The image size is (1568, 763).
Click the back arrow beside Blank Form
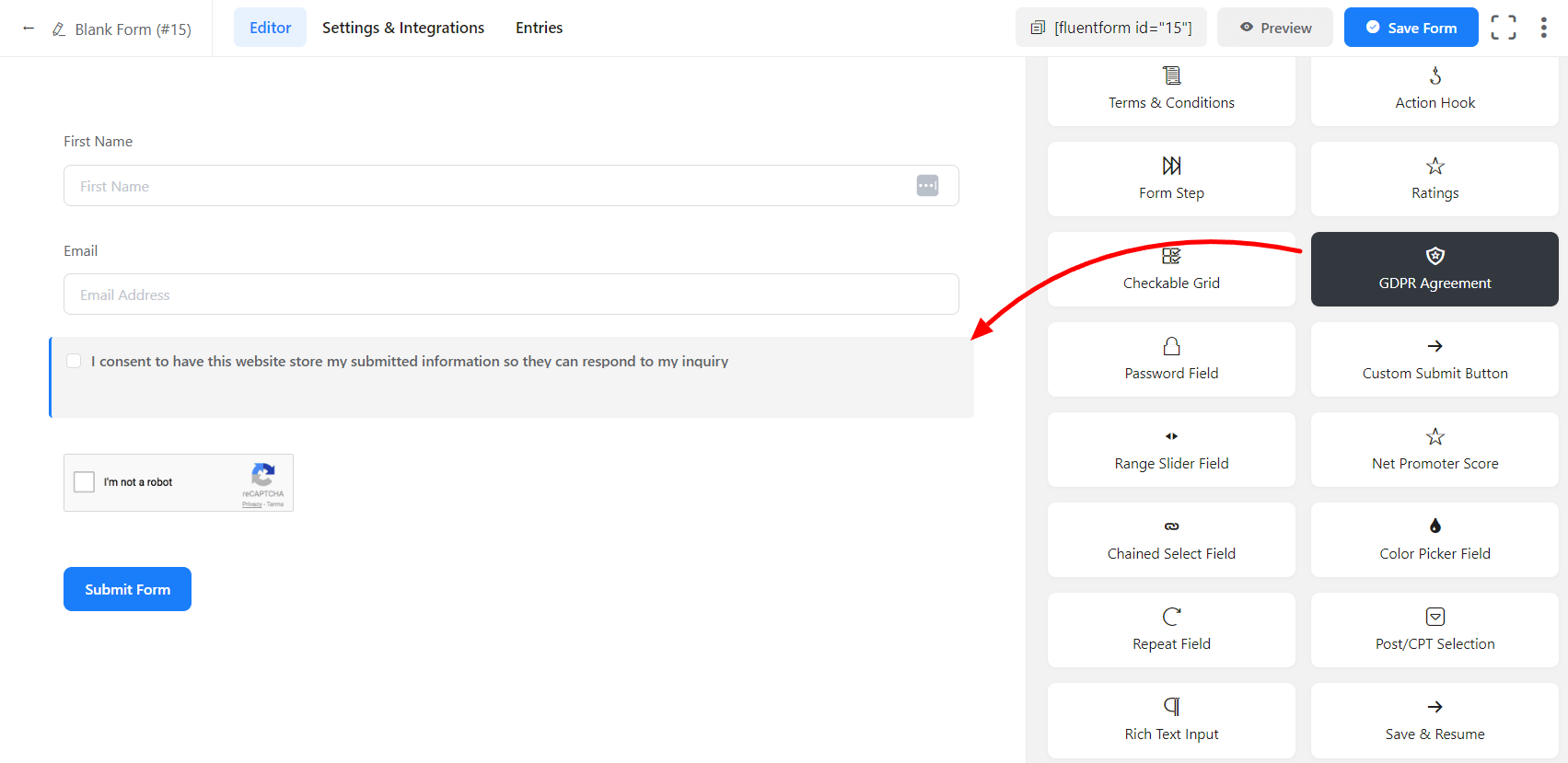(29, 29)
